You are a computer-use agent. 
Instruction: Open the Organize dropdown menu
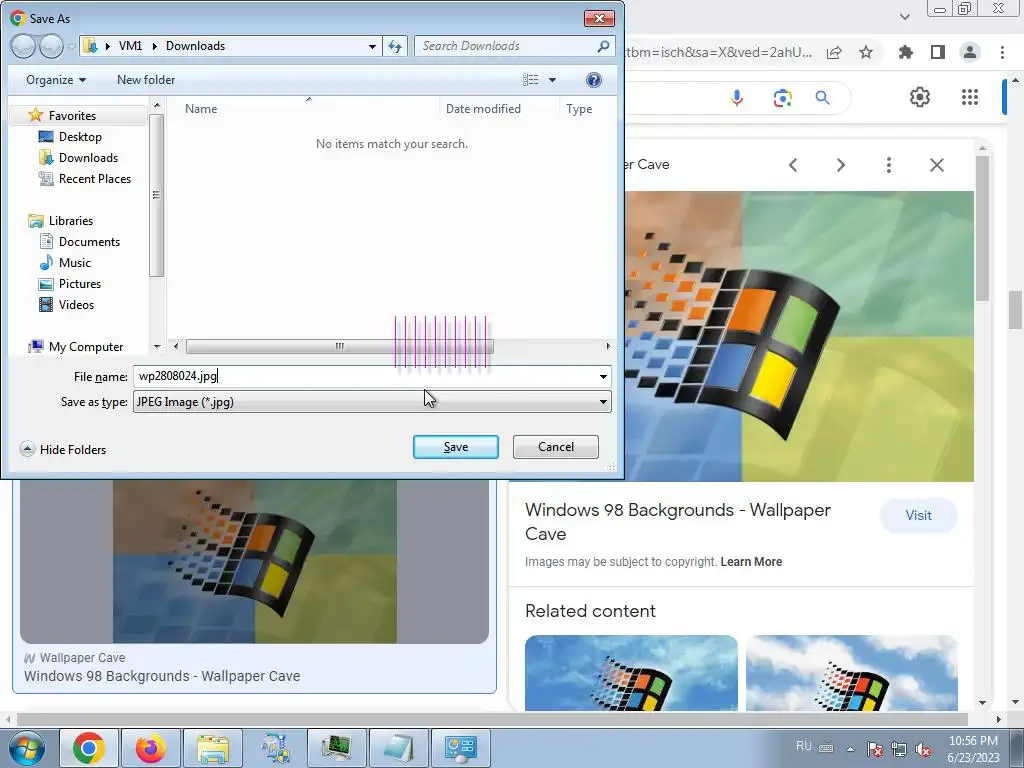[56, 80]
